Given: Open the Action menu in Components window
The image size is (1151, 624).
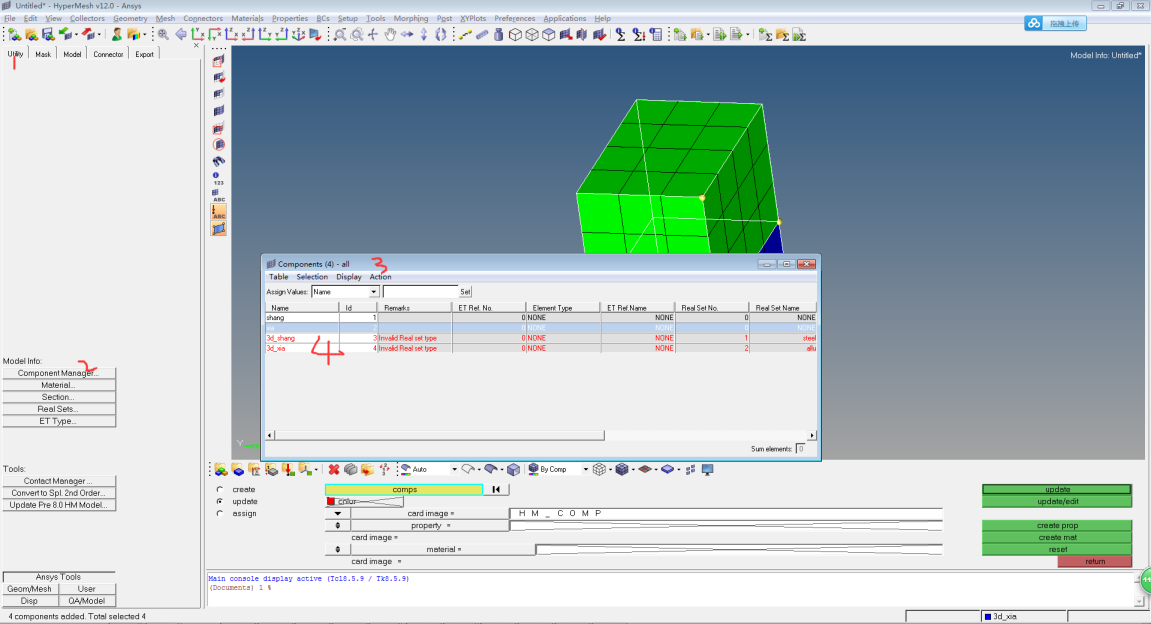Looking at the screenshot, I should pos(380,277).
